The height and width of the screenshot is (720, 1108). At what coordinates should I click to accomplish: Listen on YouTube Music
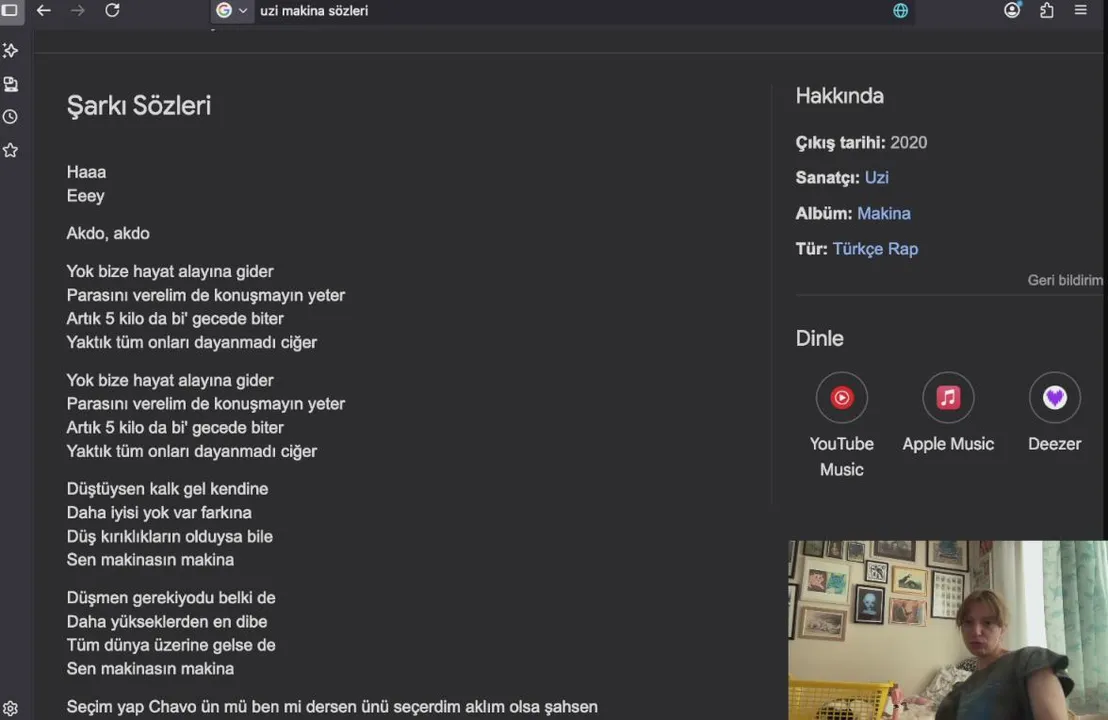click(x=842, y=425)
